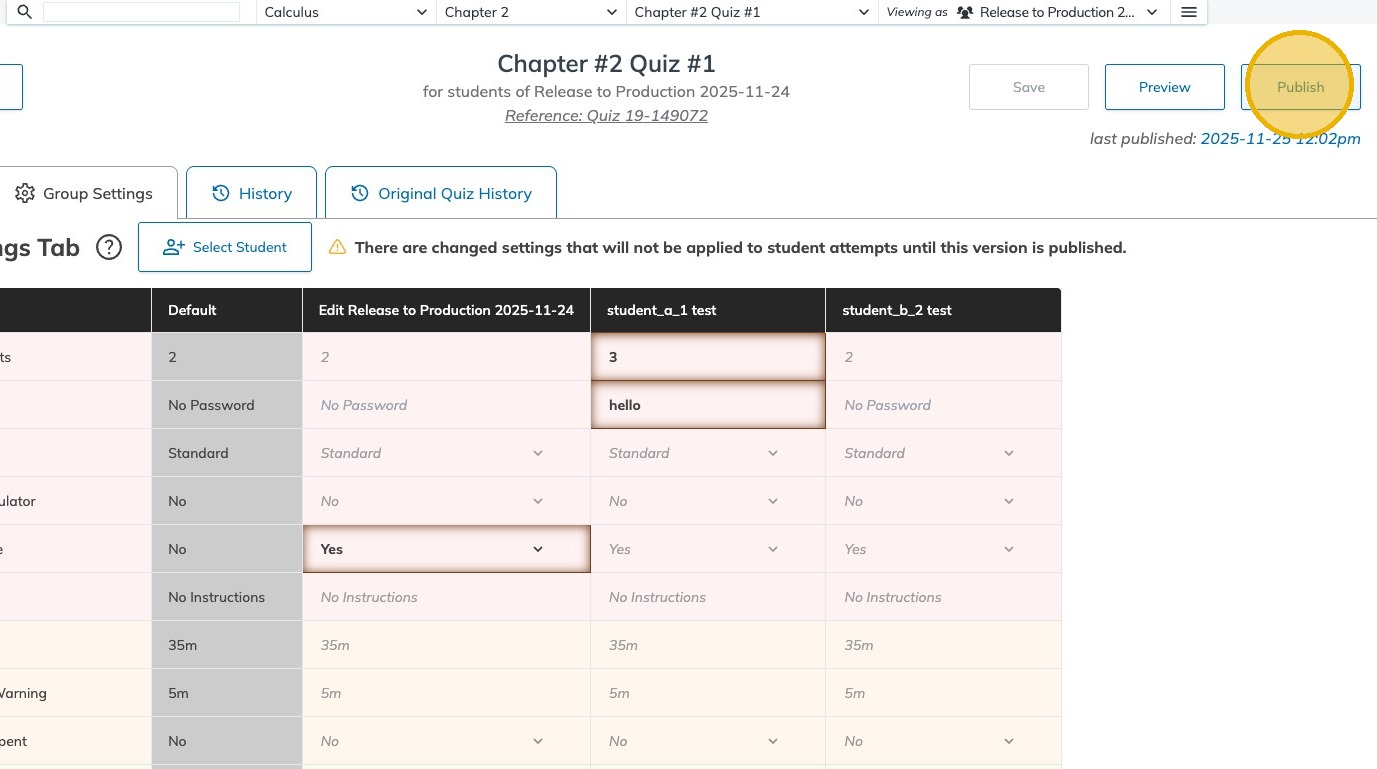Click the Group Settings gear icon
The width and height of the screenshot is (1377, 769).
pyautogui.click(x=25, y=194)
